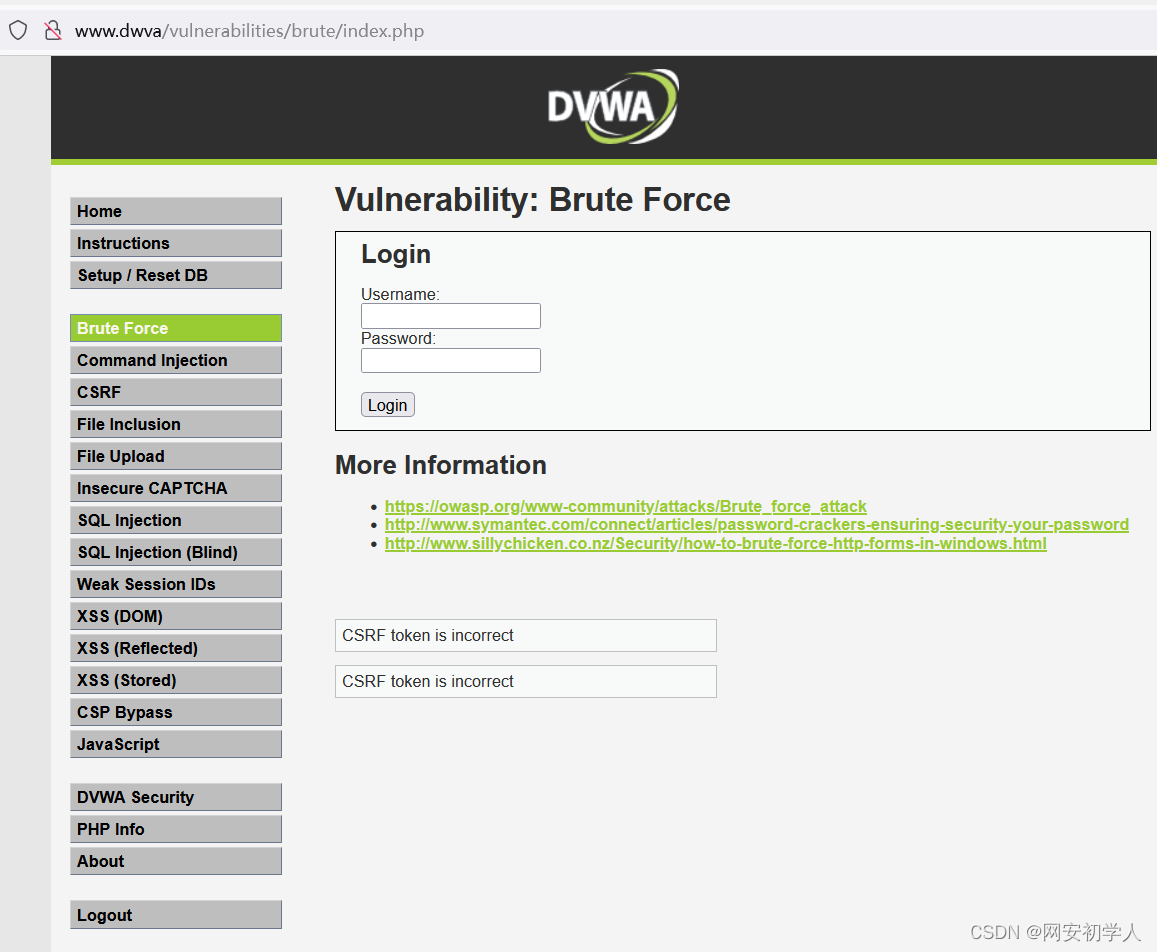The height and width of the screenshot is (952, 1157).
Task: Navigate to File Upload
Action: pos(176,456)
